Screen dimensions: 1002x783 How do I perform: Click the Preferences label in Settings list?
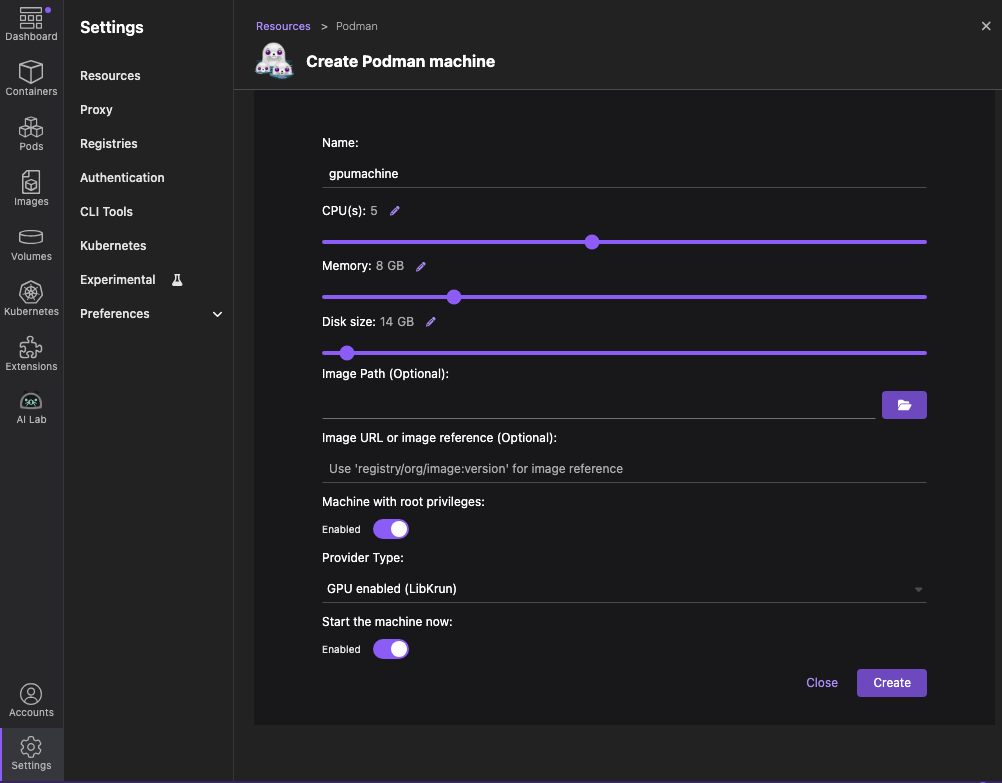114,314
